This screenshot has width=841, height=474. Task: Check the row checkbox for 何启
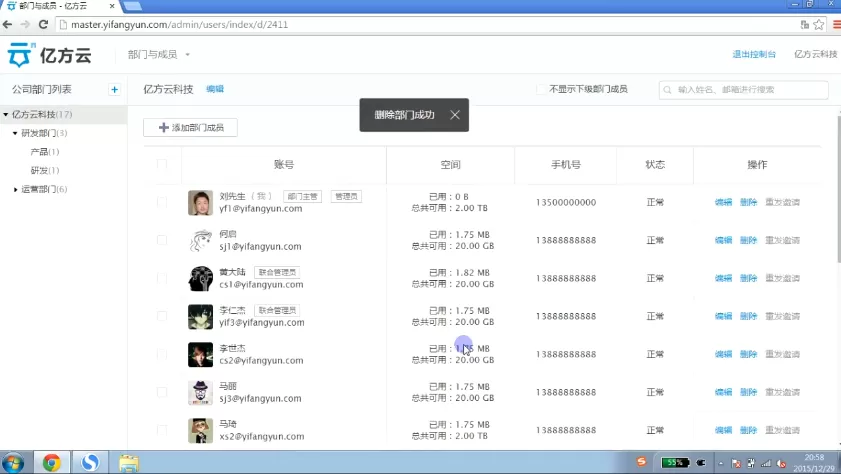coord(161,240)
